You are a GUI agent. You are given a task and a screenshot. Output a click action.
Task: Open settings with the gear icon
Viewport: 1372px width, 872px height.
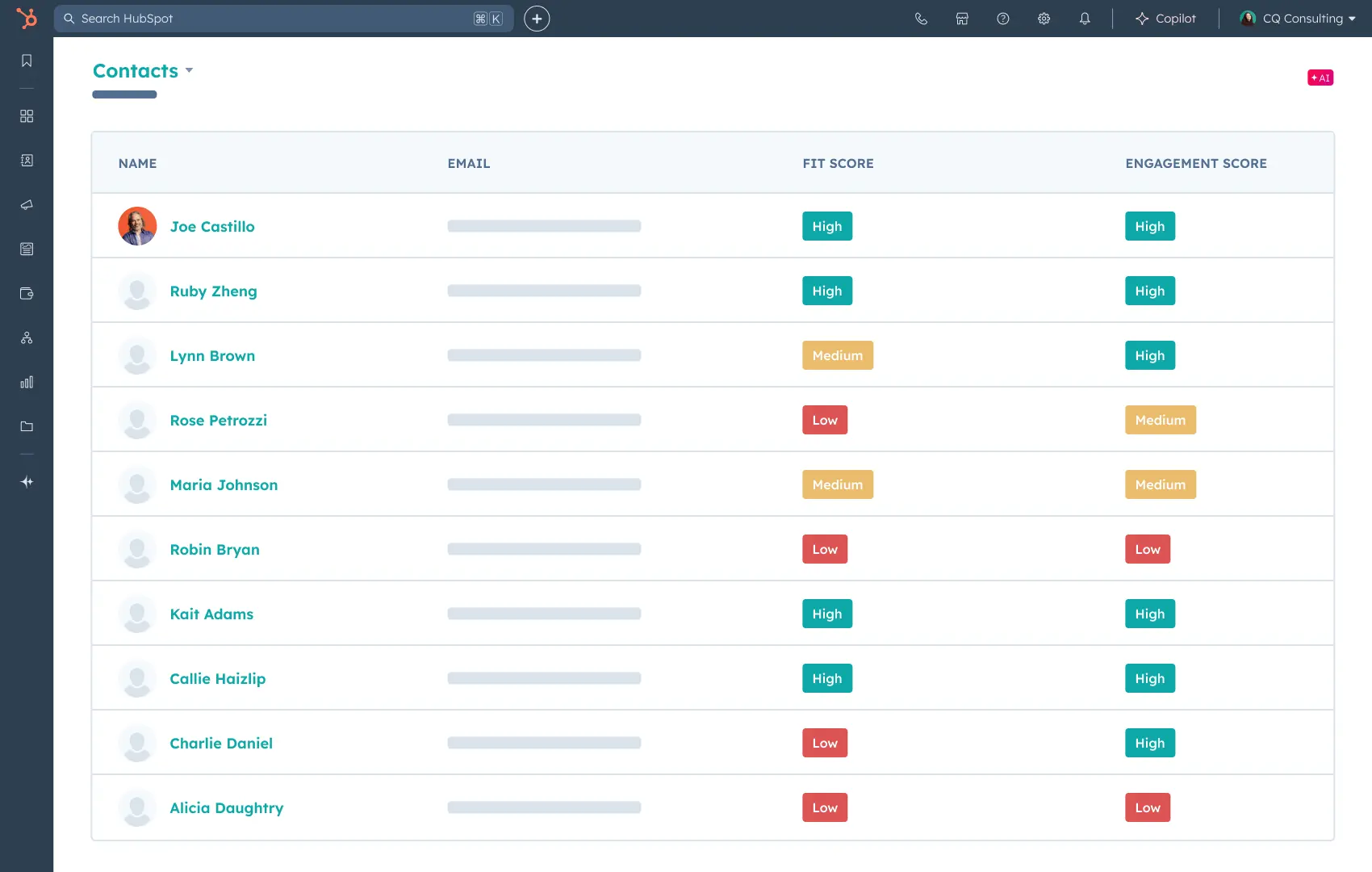[1044, 18]
